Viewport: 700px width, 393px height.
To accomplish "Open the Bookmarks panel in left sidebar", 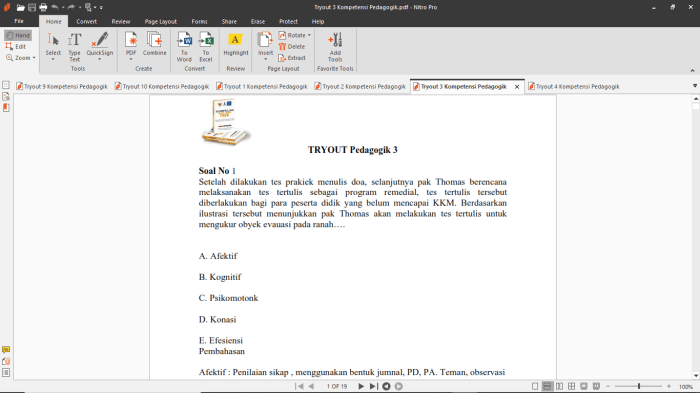I will click(x=6, y=108).
